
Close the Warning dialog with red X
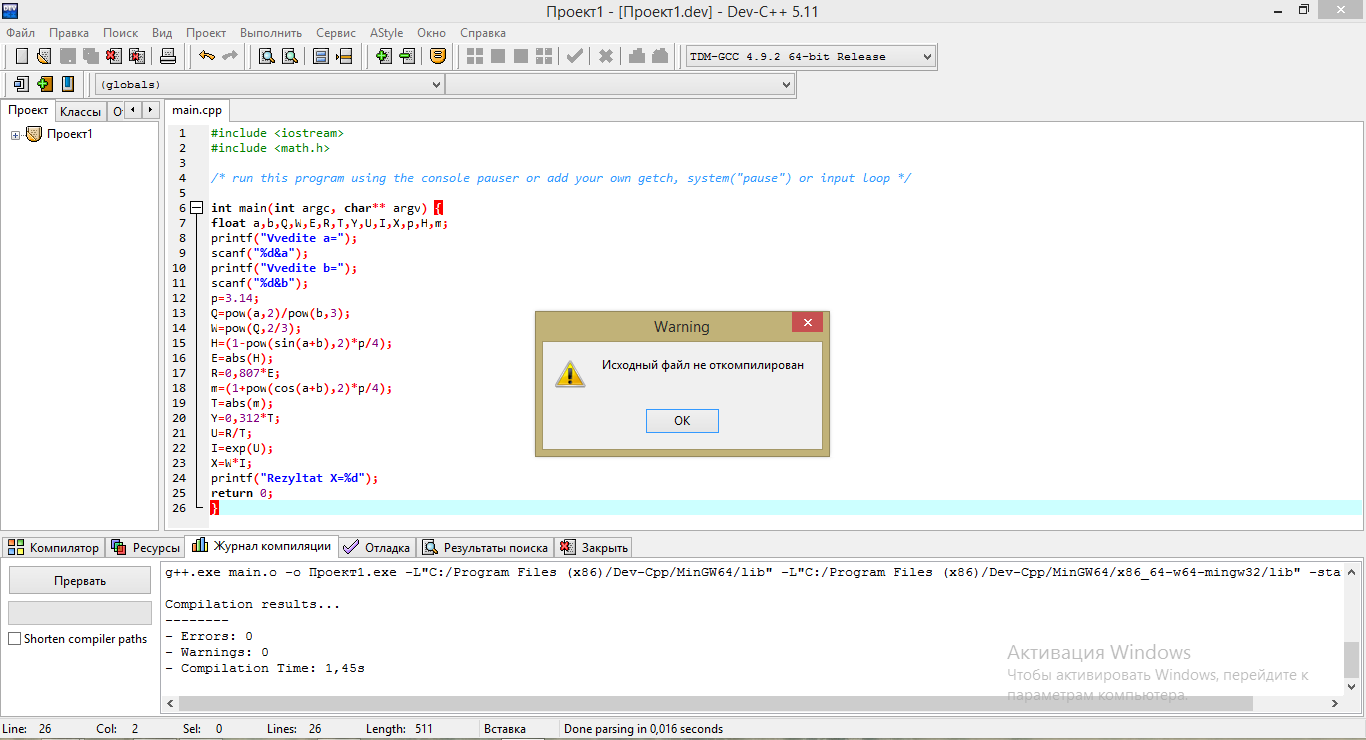tap(807, 322)
